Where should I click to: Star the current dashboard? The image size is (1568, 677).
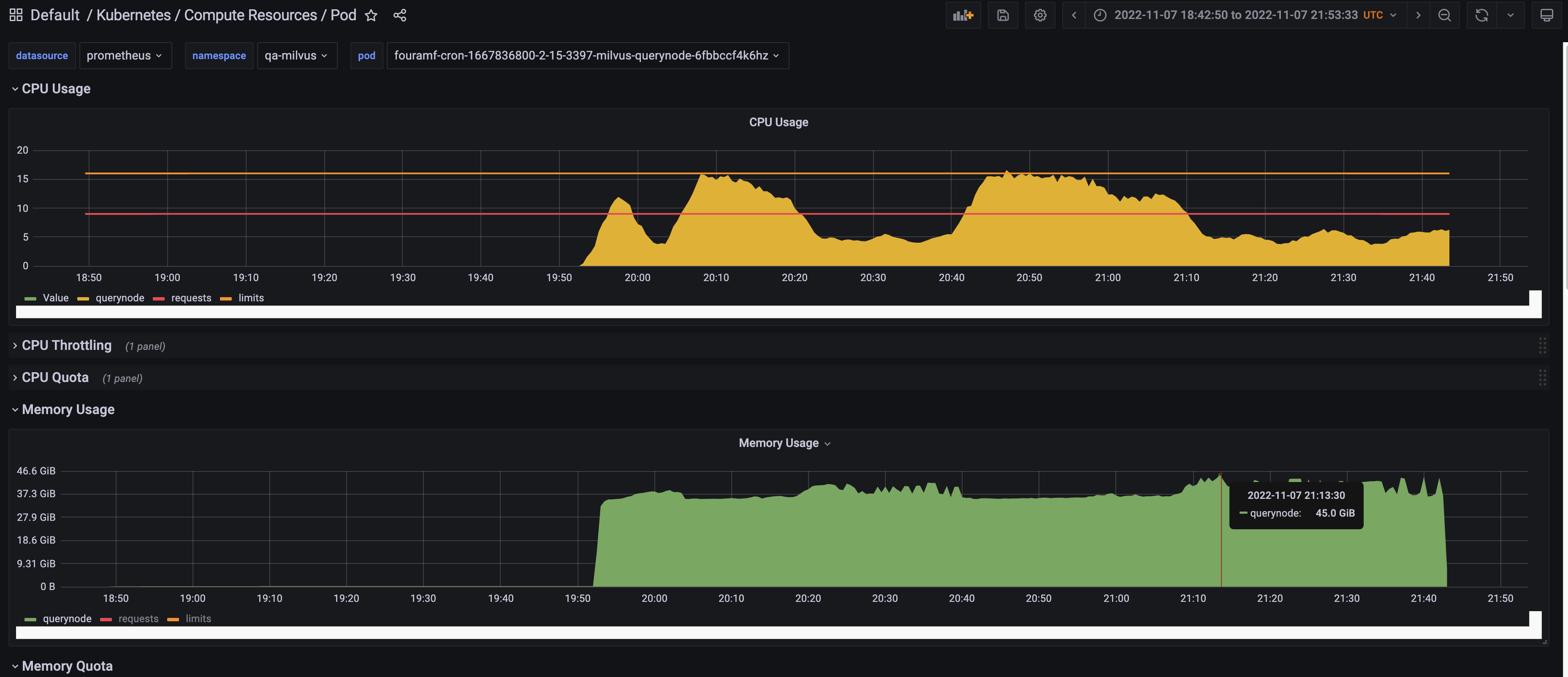[371, 15]
